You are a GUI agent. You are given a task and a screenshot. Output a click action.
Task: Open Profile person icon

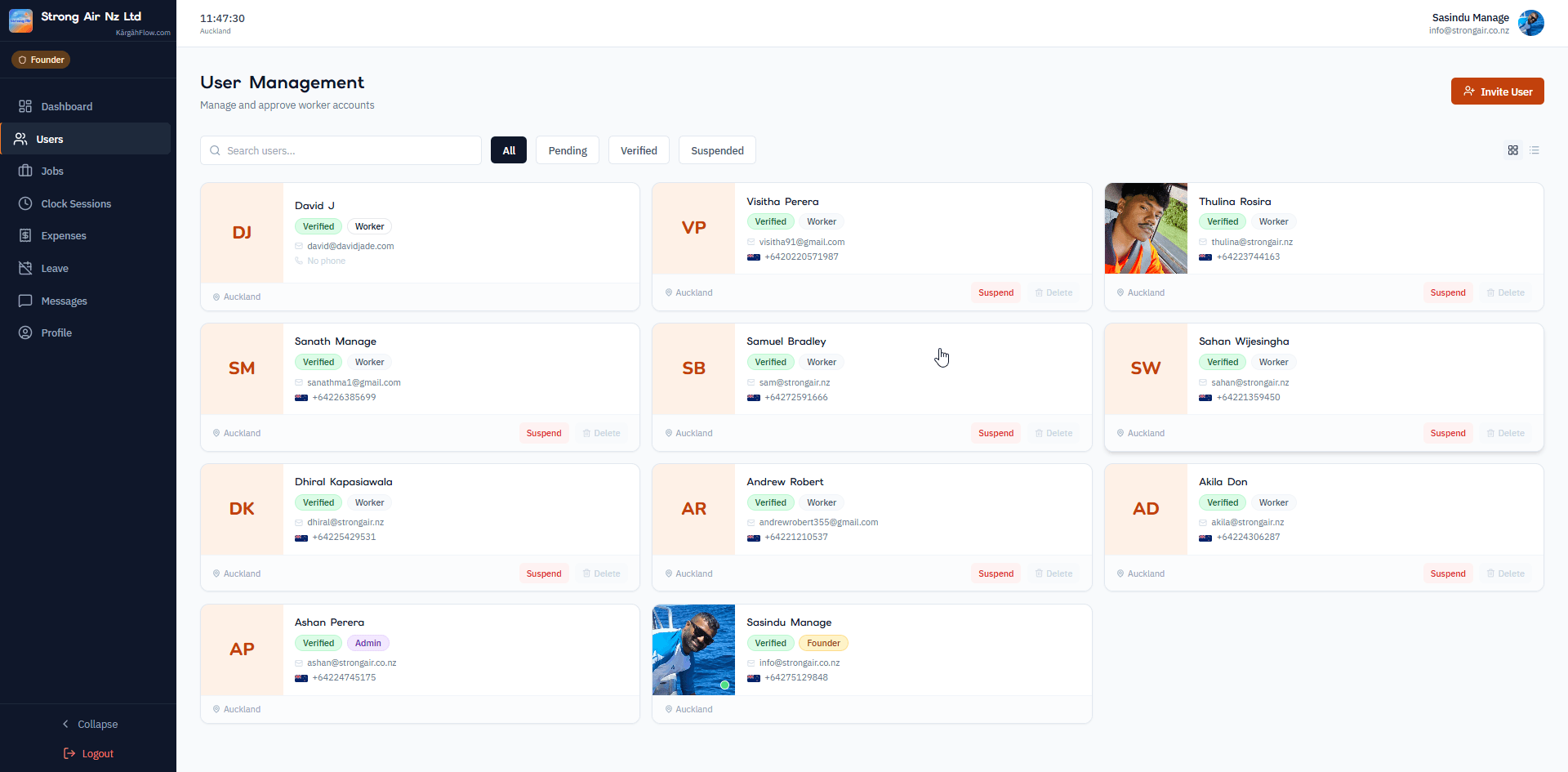coord(25,332)
